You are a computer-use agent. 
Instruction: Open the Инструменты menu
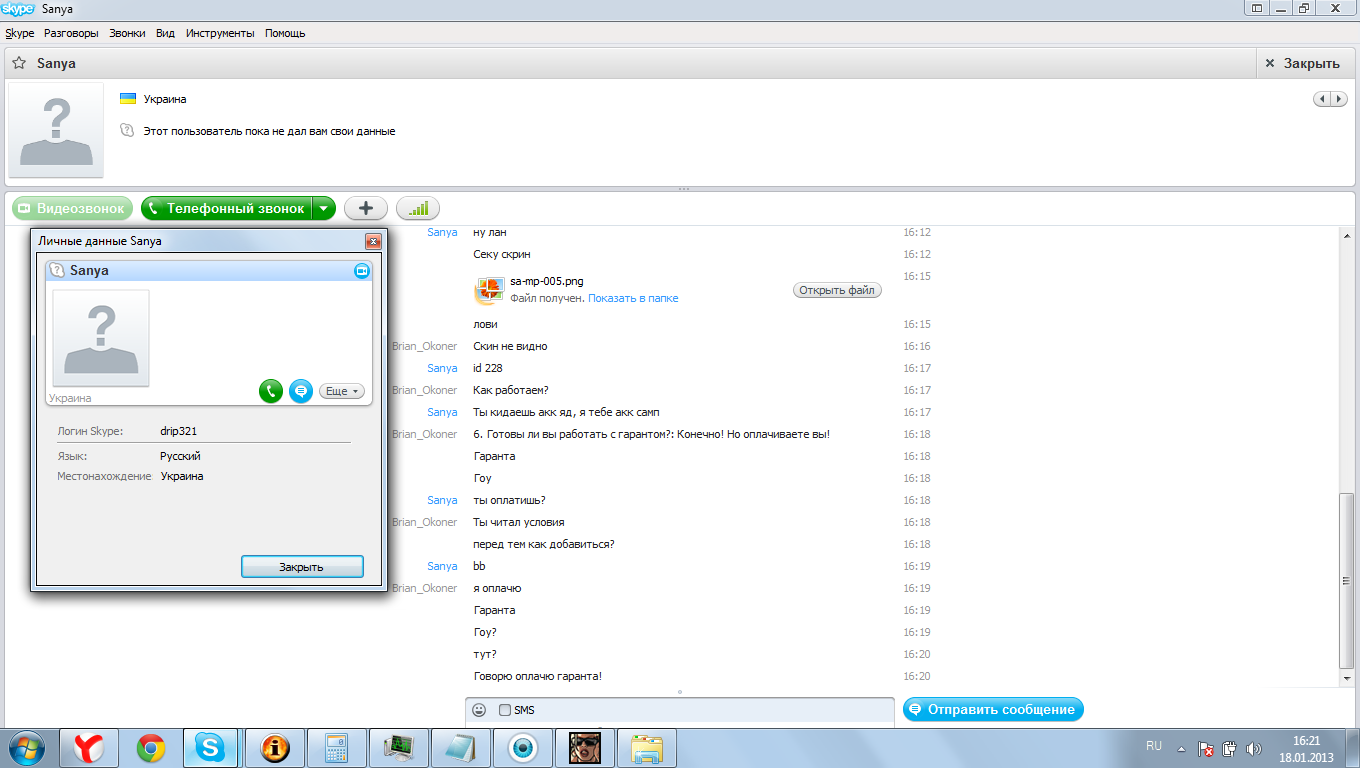220,33
